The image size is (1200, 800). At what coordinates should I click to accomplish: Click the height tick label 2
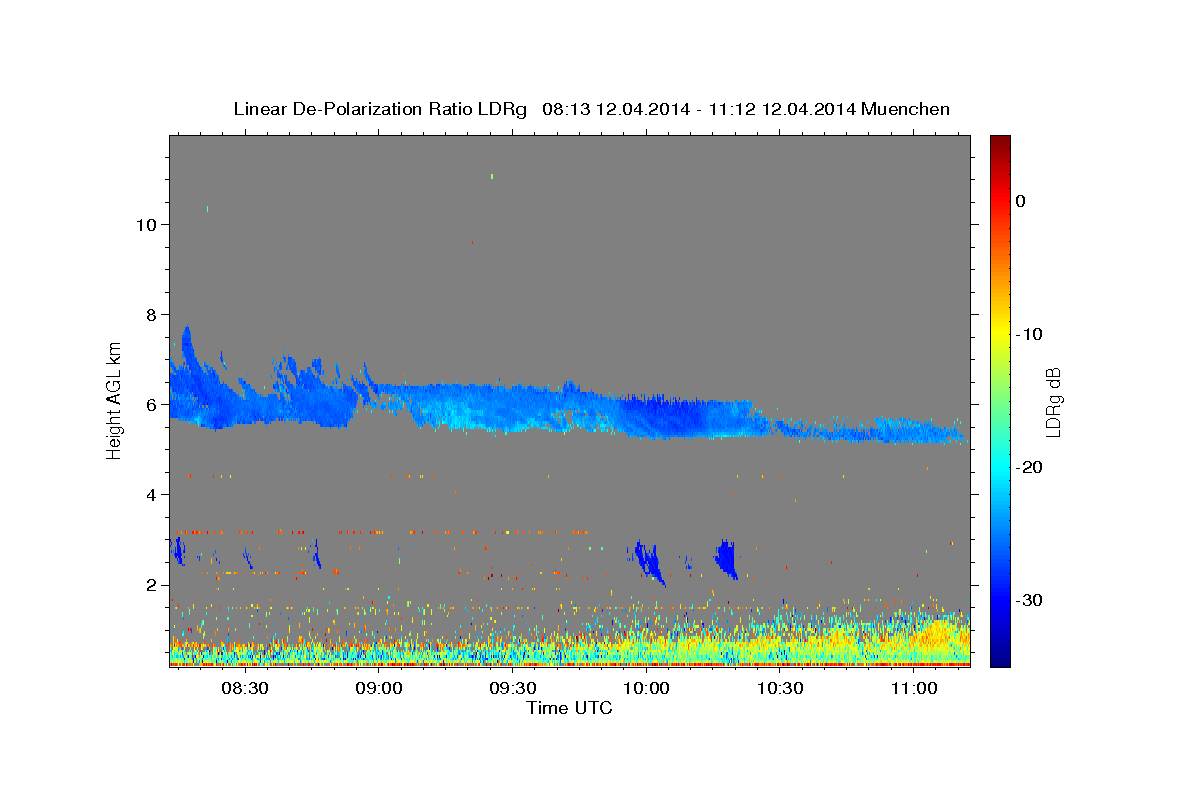[149, 585]
